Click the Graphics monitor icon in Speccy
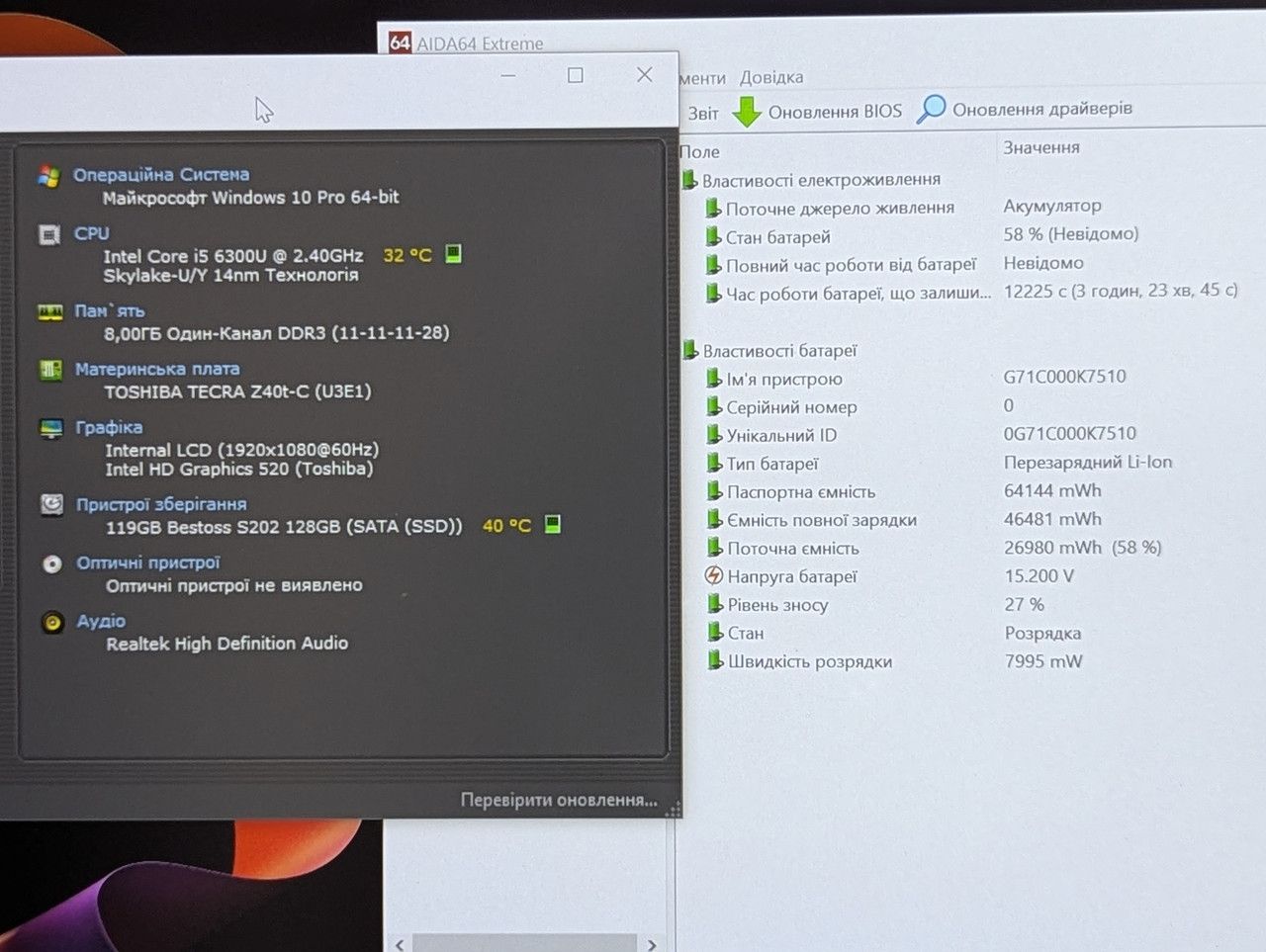1266x952 pixels. click(x=51, y=428)
